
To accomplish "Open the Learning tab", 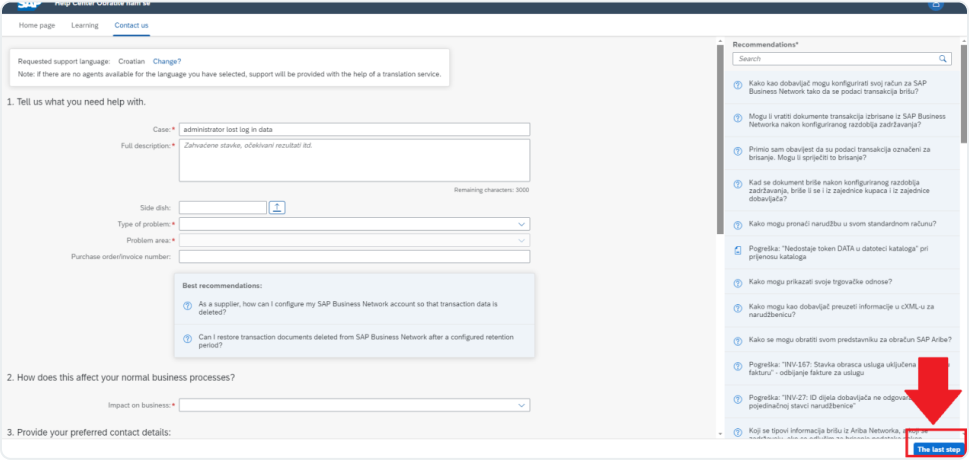I will [x=85, y=24].
